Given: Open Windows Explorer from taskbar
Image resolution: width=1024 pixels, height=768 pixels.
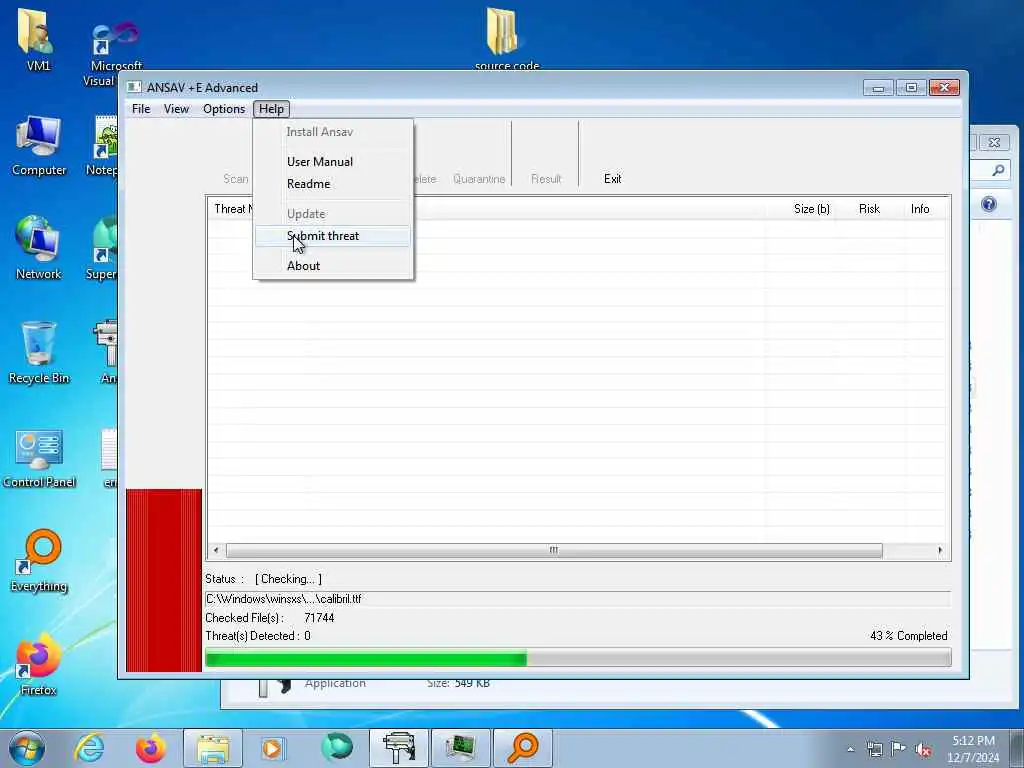Looking at the screenshot, I should [x=213, y=748].
